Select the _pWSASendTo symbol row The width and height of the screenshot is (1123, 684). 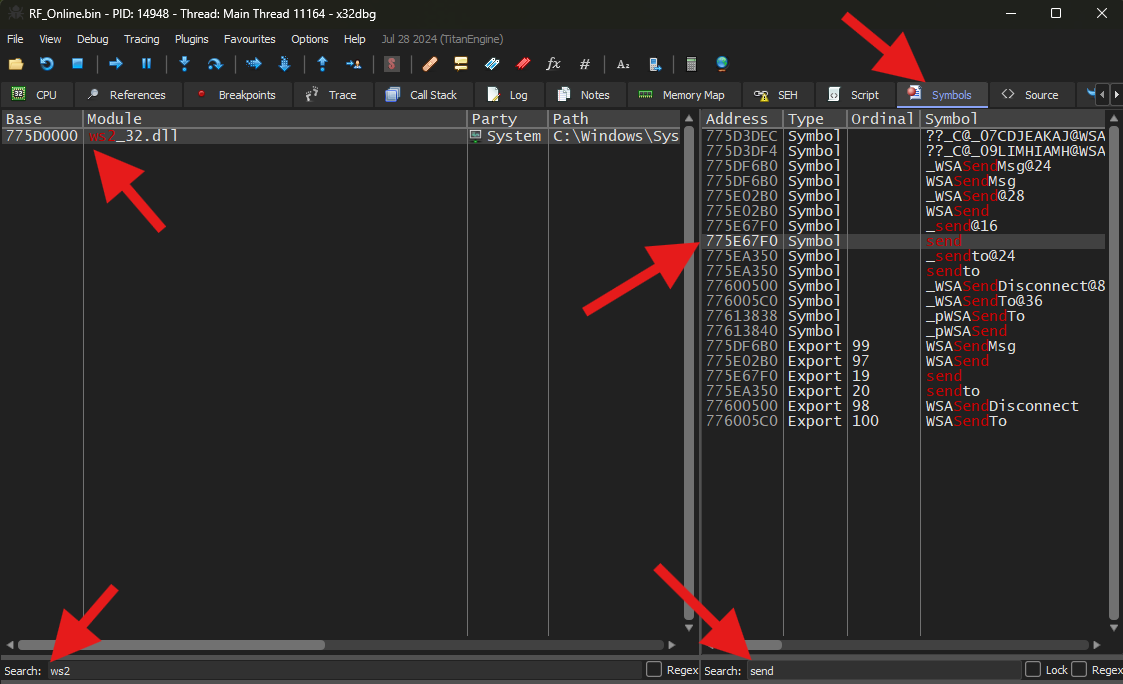coord(904,317)
